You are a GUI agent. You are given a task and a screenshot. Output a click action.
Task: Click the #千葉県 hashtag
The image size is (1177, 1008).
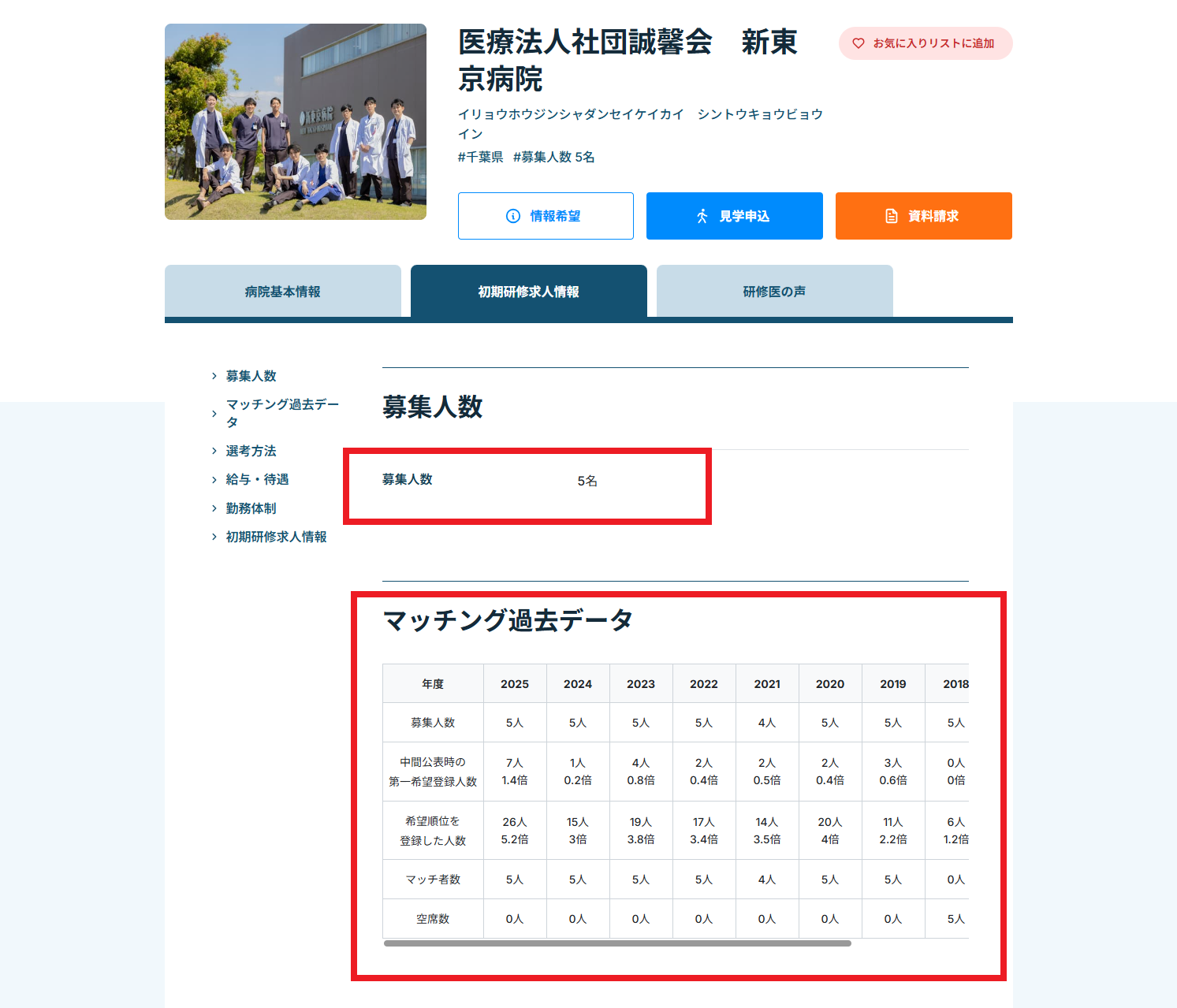[481, 157]
